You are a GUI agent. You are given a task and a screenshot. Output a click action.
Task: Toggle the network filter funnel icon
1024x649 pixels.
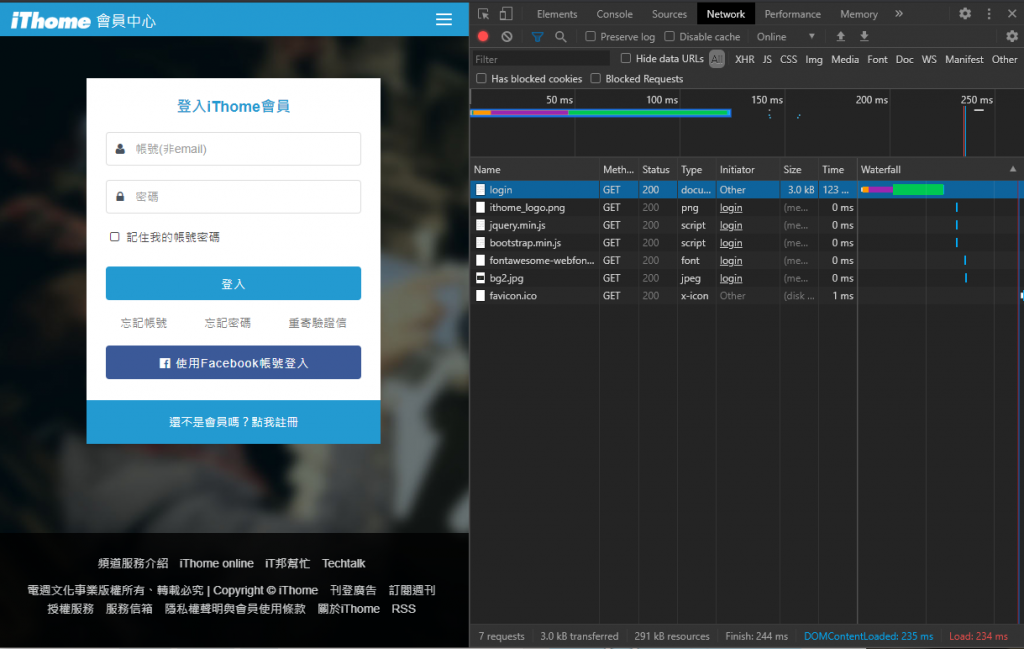(537, 37)
